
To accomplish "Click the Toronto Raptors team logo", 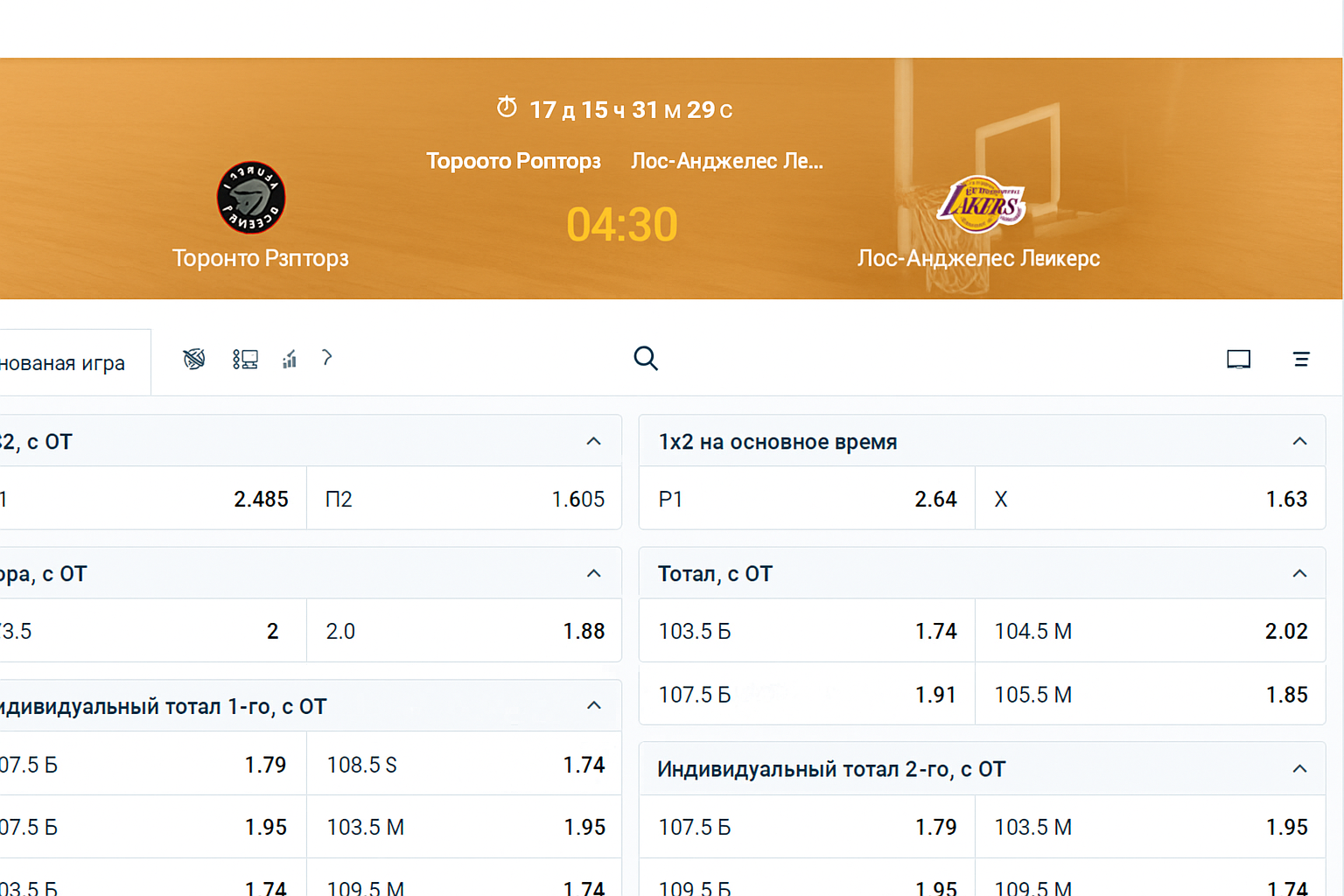I will tap(251, 198).
